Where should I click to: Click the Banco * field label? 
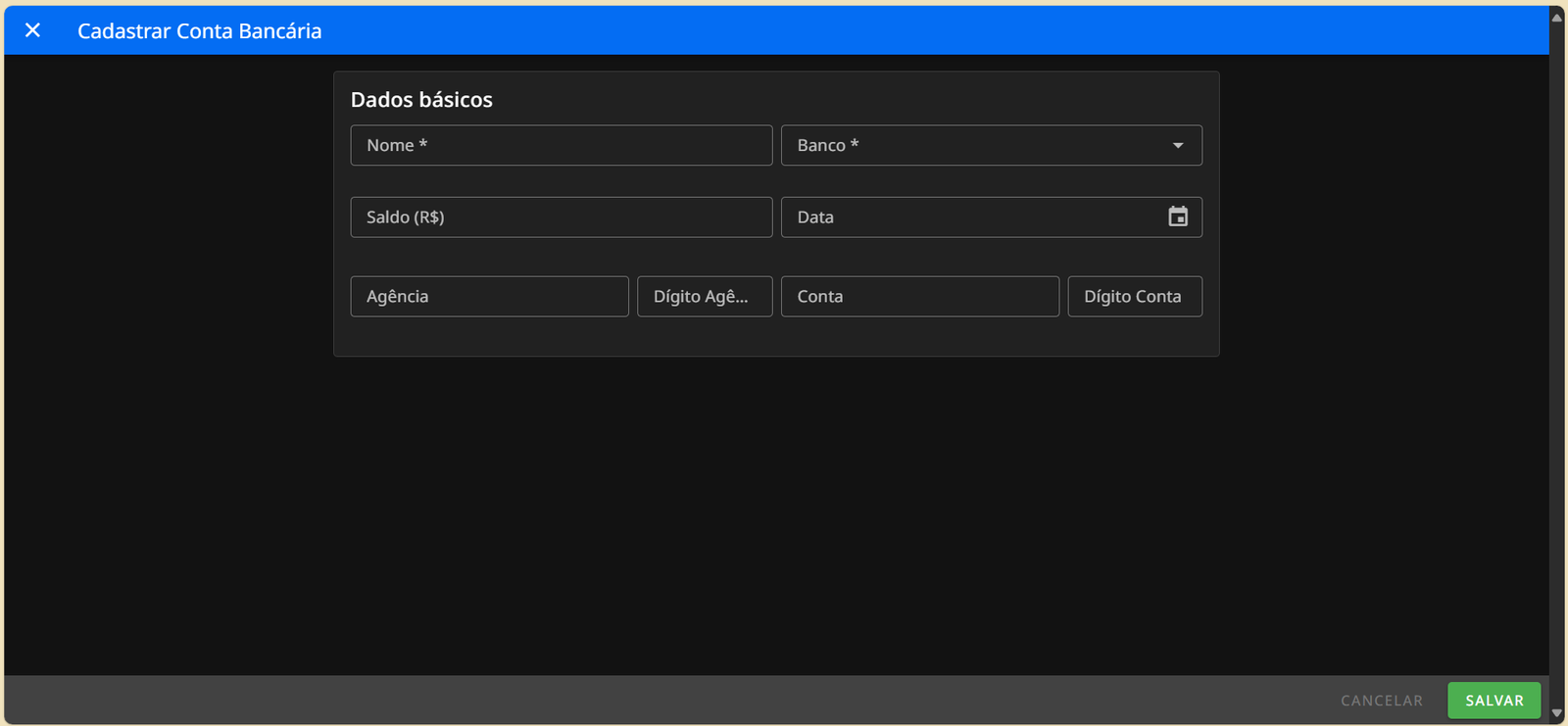point(827,145)
